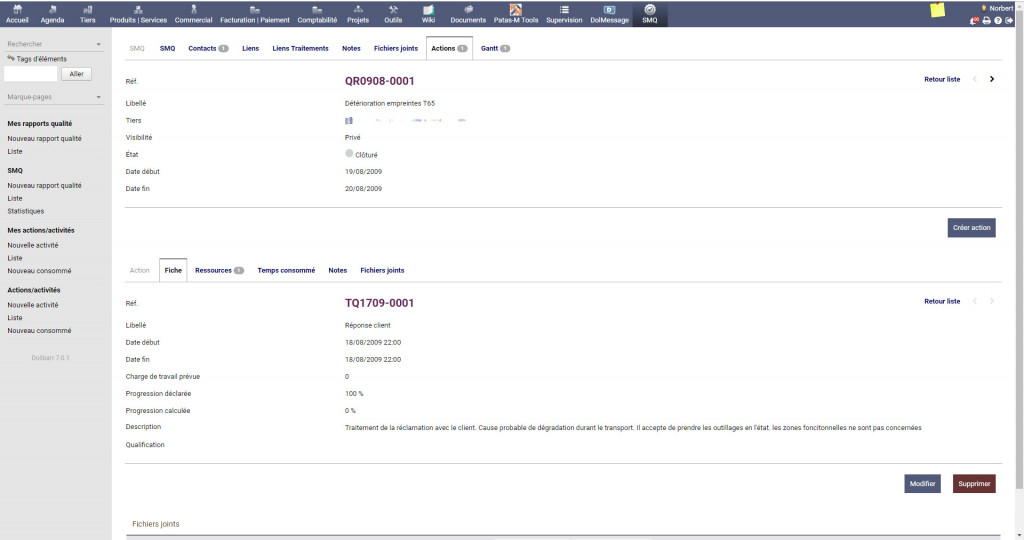Screen dimensions: 1024x540
Task: Open the action Notes tab
Action: tap(338, 270)
